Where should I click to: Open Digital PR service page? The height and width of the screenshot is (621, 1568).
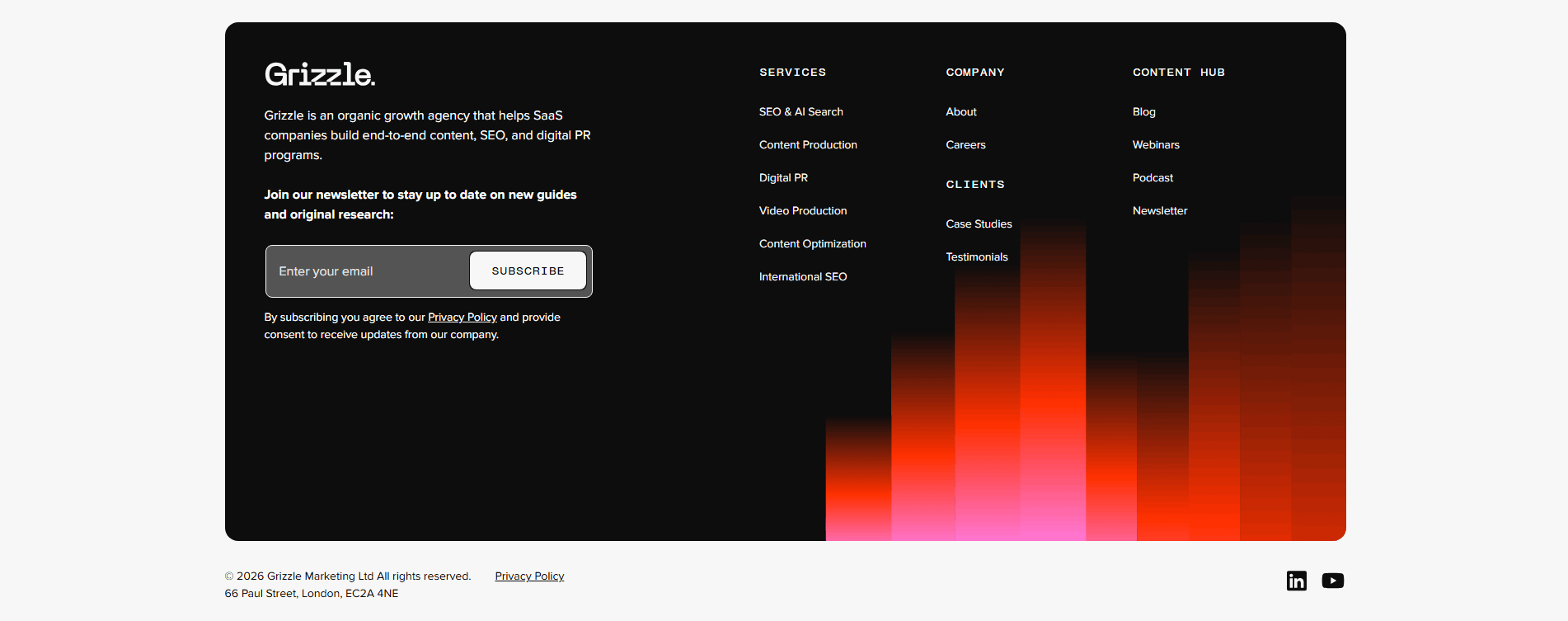click(783, 177)
